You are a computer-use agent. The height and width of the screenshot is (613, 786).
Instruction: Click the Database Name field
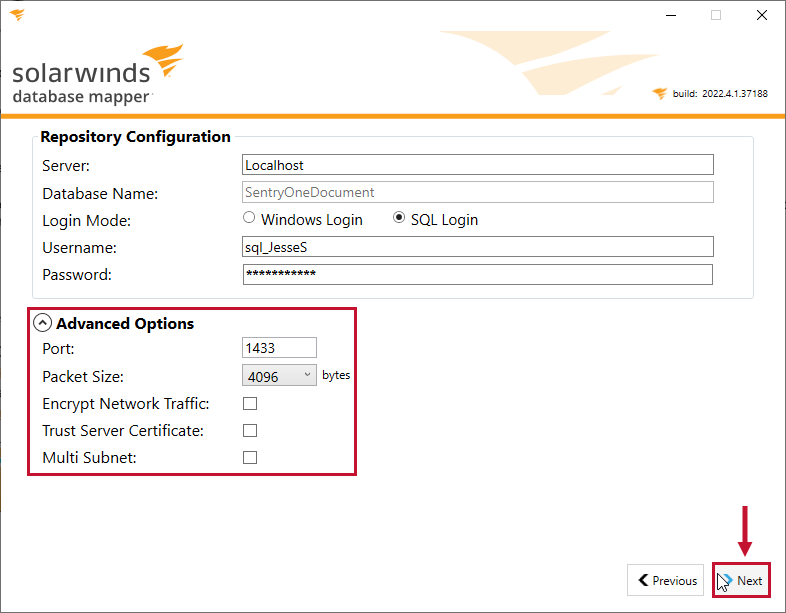coord(478,192)
